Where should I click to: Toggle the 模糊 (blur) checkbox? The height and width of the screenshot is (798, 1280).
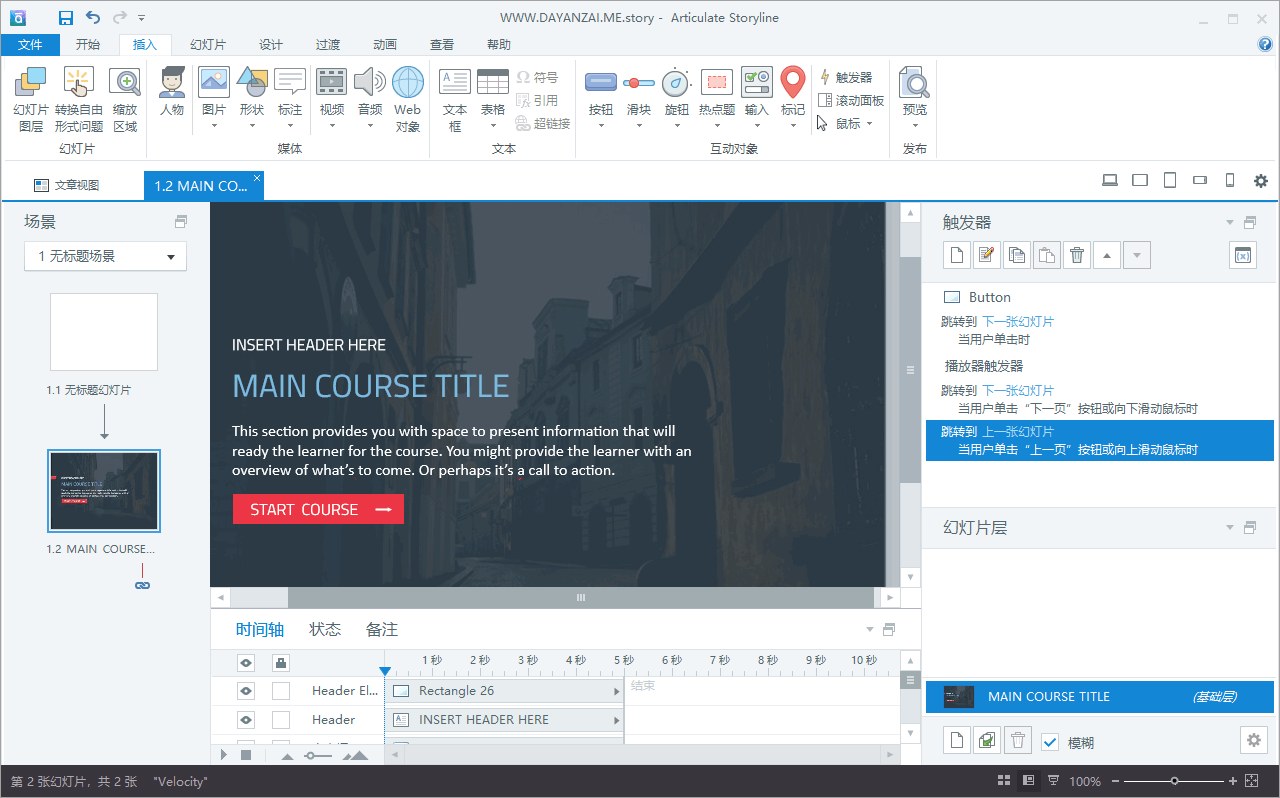(1050, 742)
